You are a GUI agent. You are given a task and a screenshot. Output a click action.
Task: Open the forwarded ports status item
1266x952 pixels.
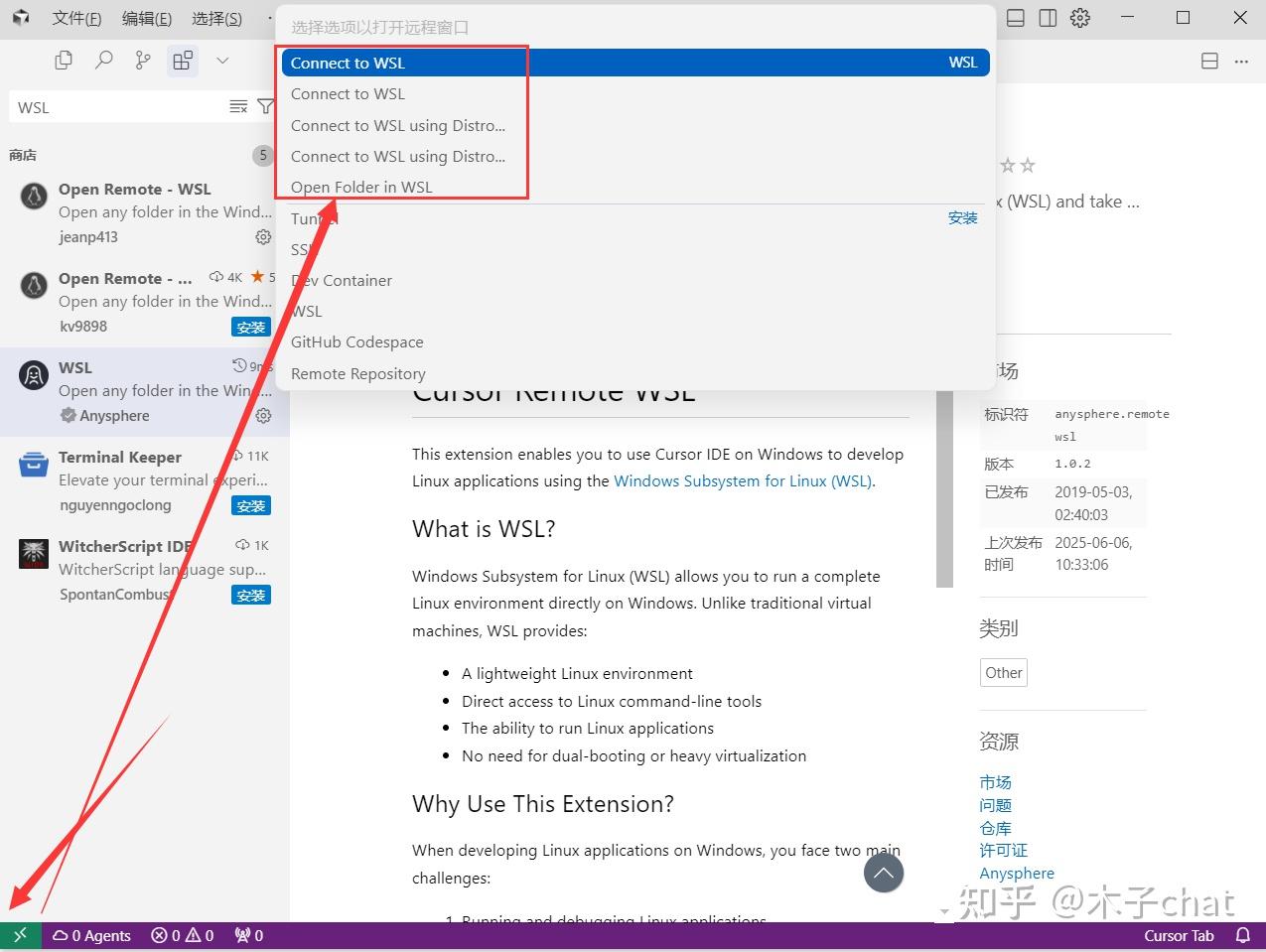coord(249,936)
